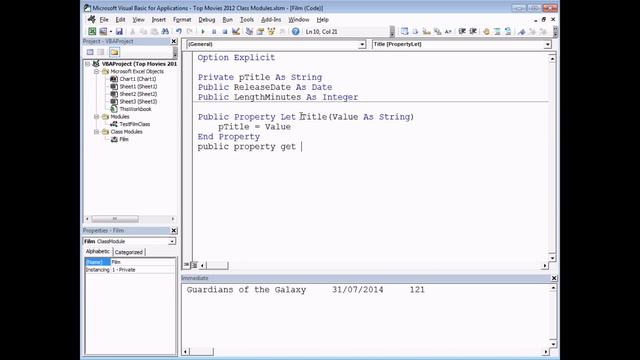This screenshot has height=360, width=640.
Task: Undo the last edit from the toolbar
Action: 179,31
